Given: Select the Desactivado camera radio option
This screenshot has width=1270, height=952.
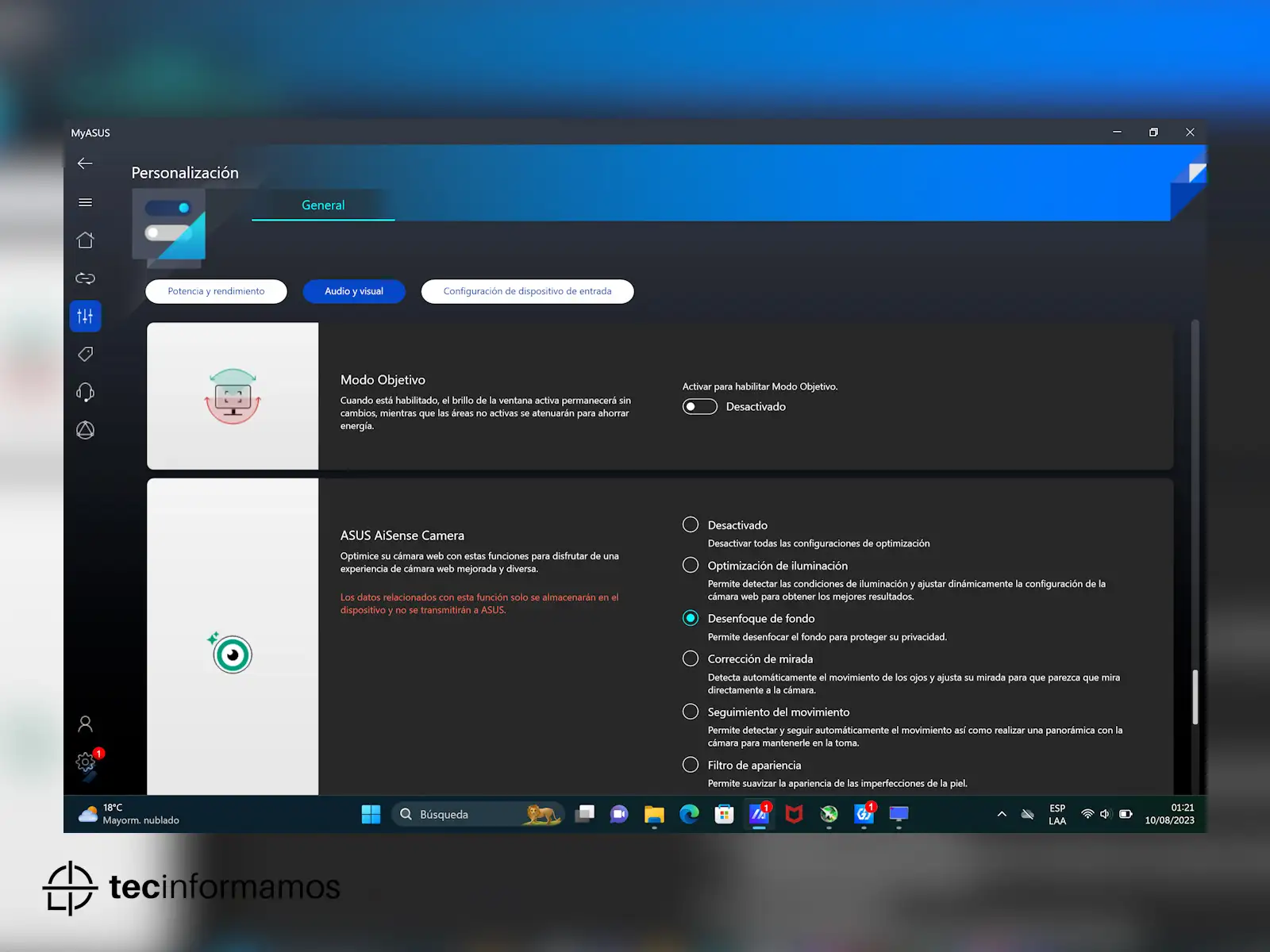Looking at the screenshot, I should pyautogui.click(x=691, y=525).
